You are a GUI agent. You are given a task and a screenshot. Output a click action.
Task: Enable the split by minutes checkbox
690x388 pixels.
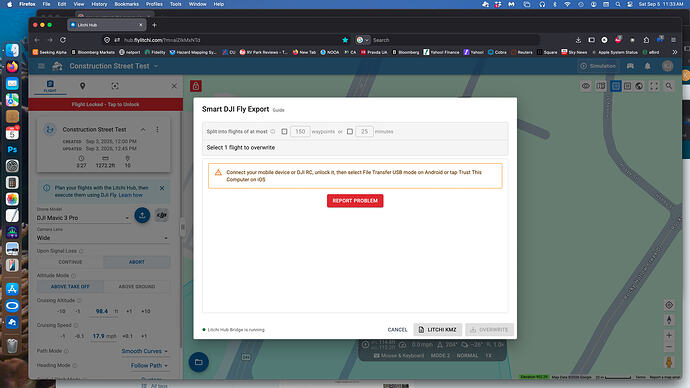(350, 132)
